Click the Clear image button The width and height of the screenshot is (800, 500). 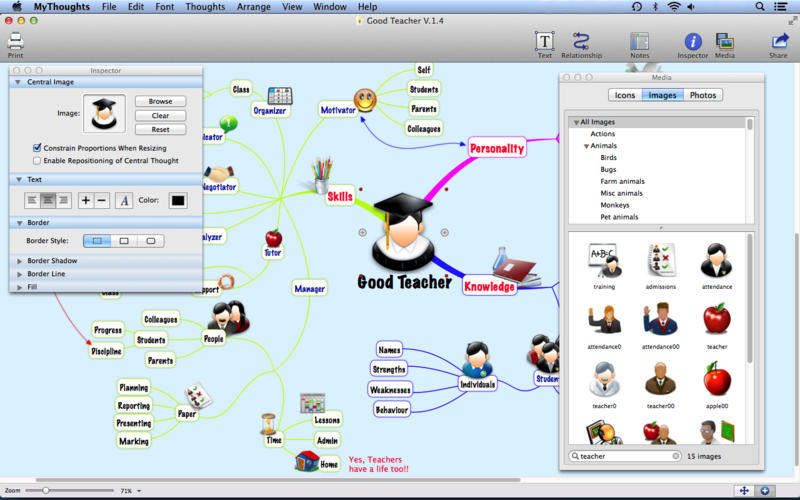(160, 116)
